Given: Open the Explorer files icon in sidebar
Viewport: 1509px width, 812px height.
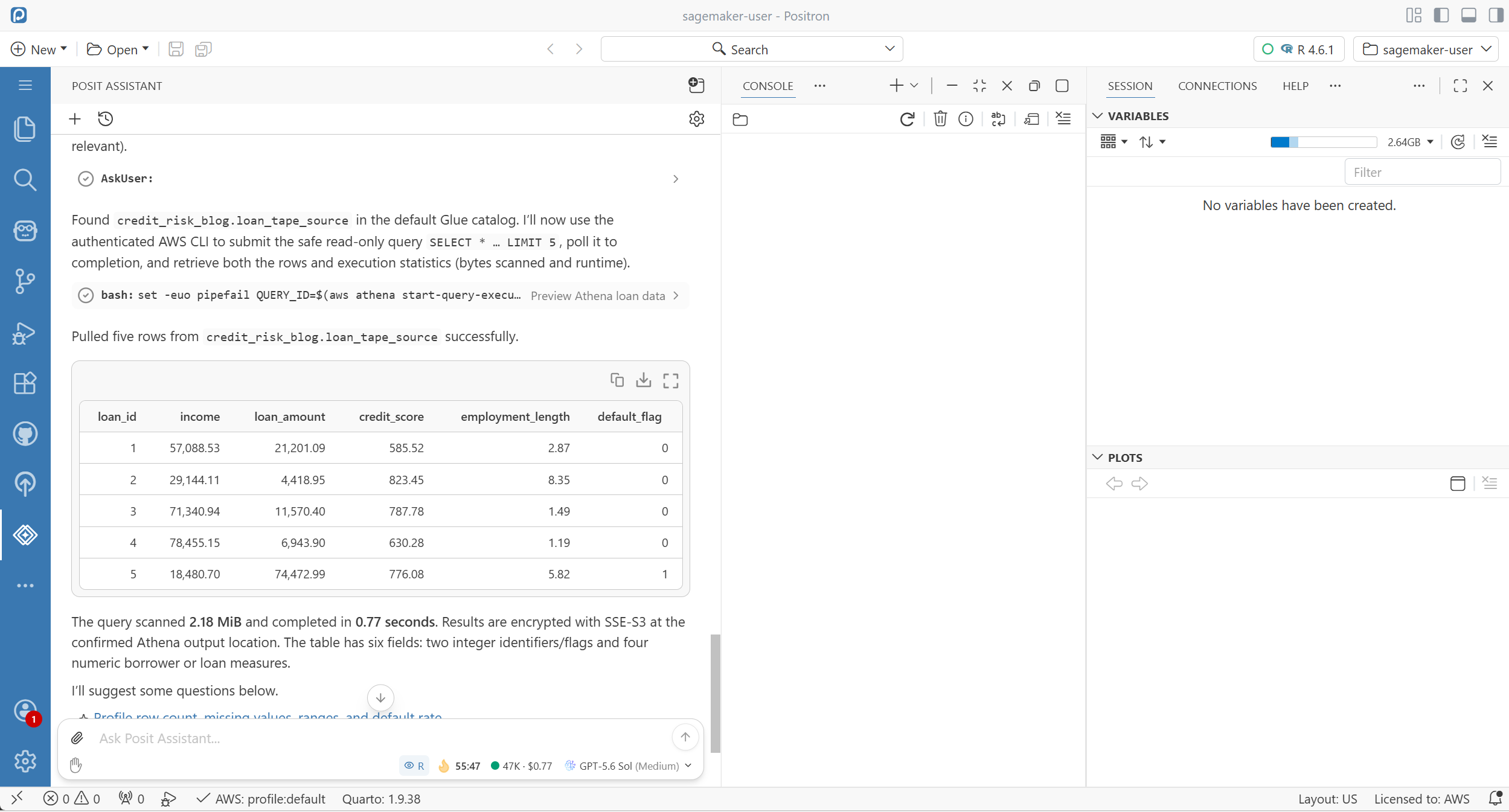Looking at the screenshot, I should click(25, 129).
